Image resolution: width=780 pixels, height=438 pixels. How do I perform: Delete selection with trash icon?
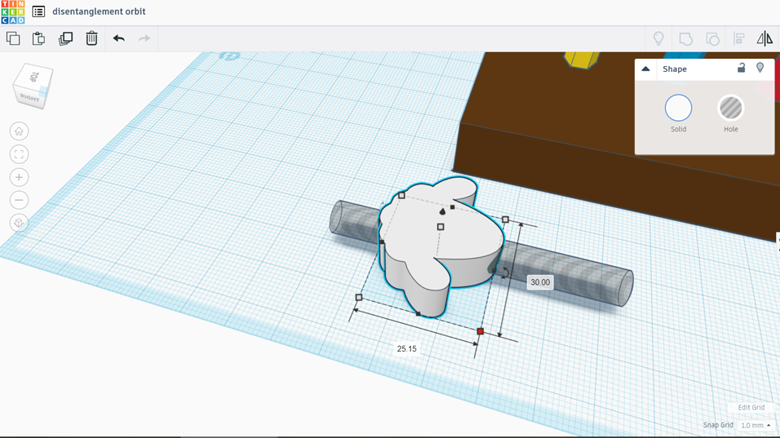[x=92, y=38]
